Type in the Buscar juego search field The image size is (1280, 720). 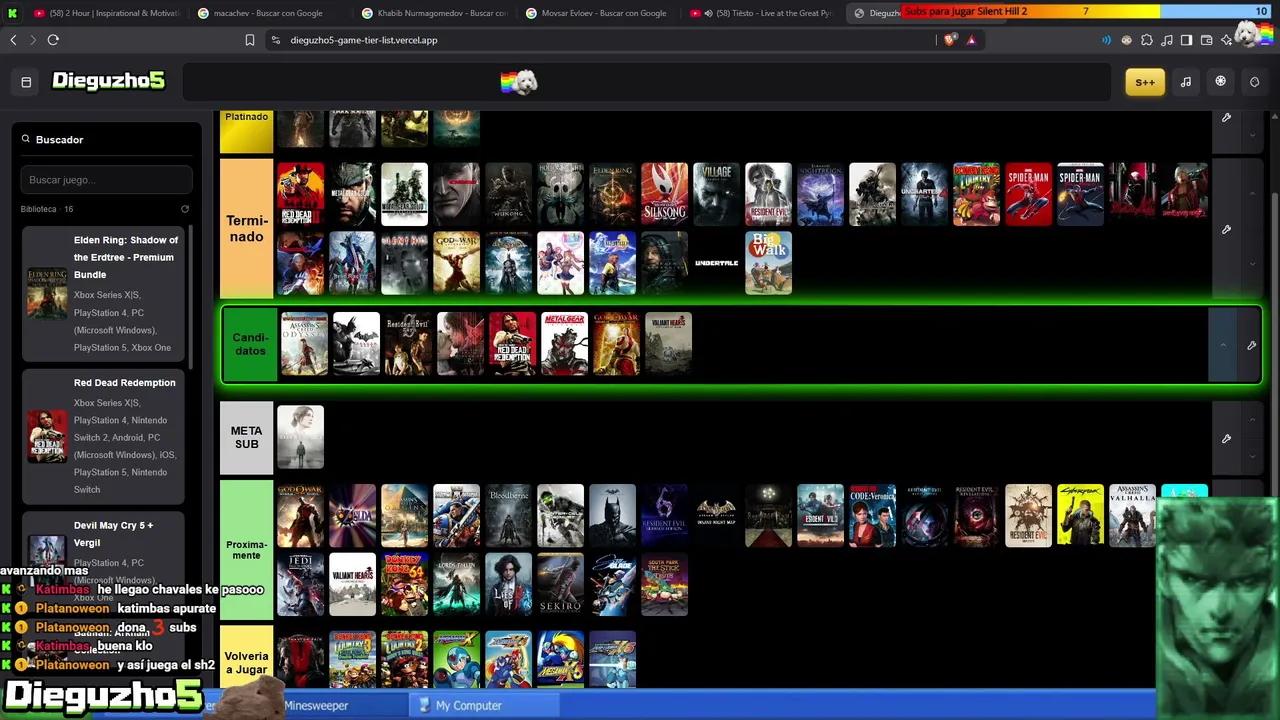[x=106, y=180]
